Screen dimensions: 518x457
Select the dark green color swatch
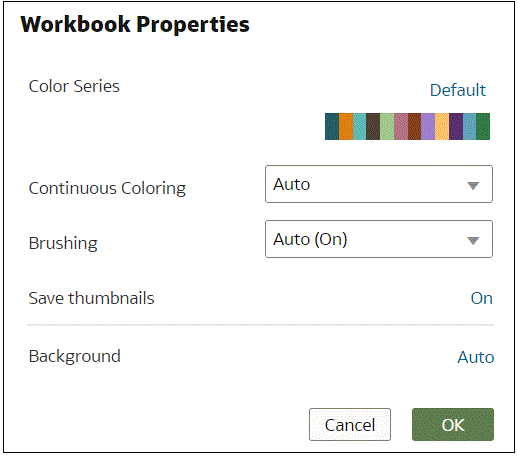point(483,126)
